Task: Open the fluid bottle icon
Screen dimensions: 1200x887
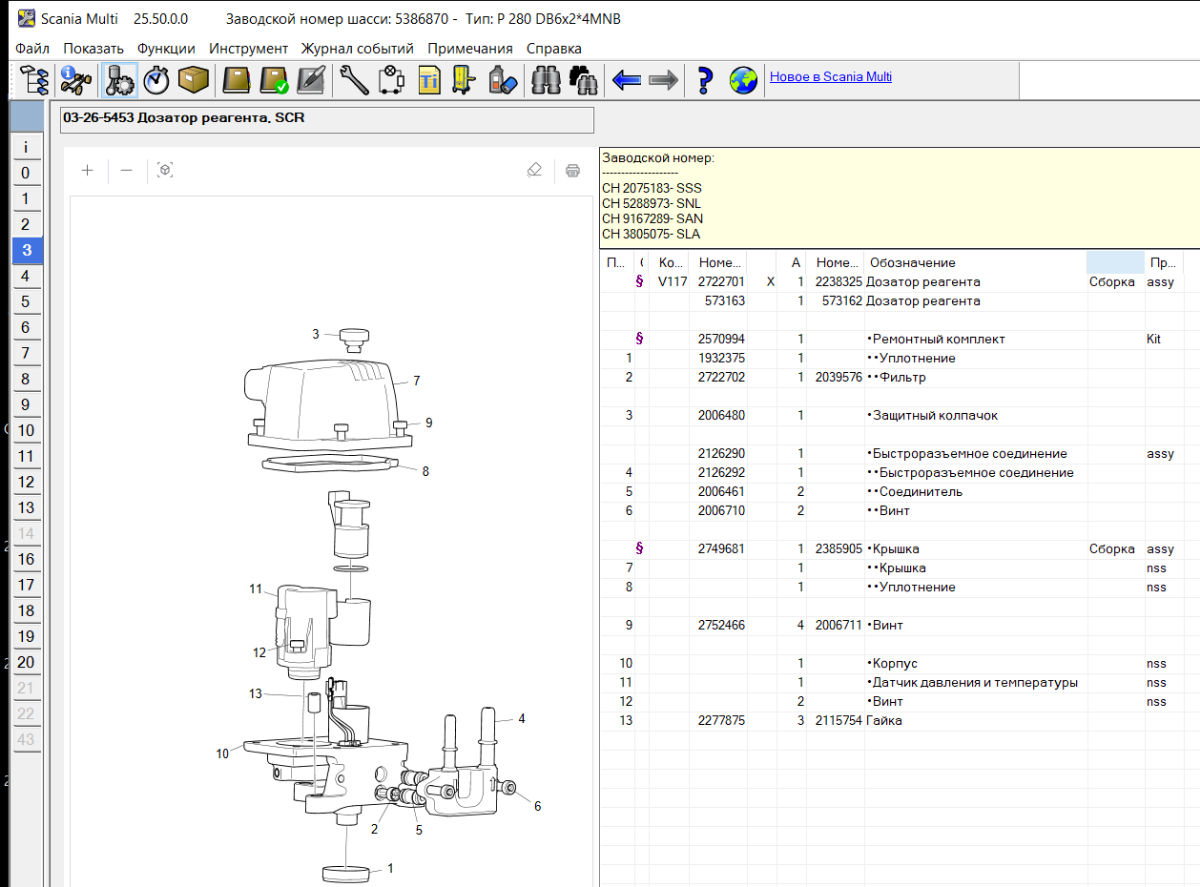Action: click(502, 79)
